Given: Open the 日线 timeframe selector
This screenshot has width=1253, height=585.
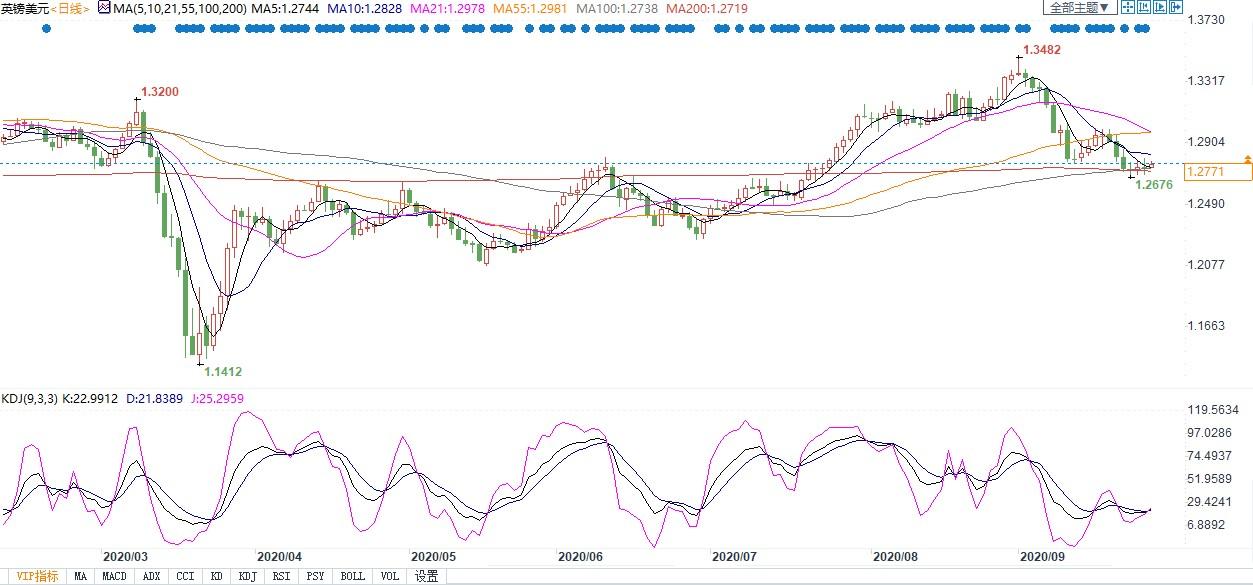Looking at the screenshot, I should 70,8.
